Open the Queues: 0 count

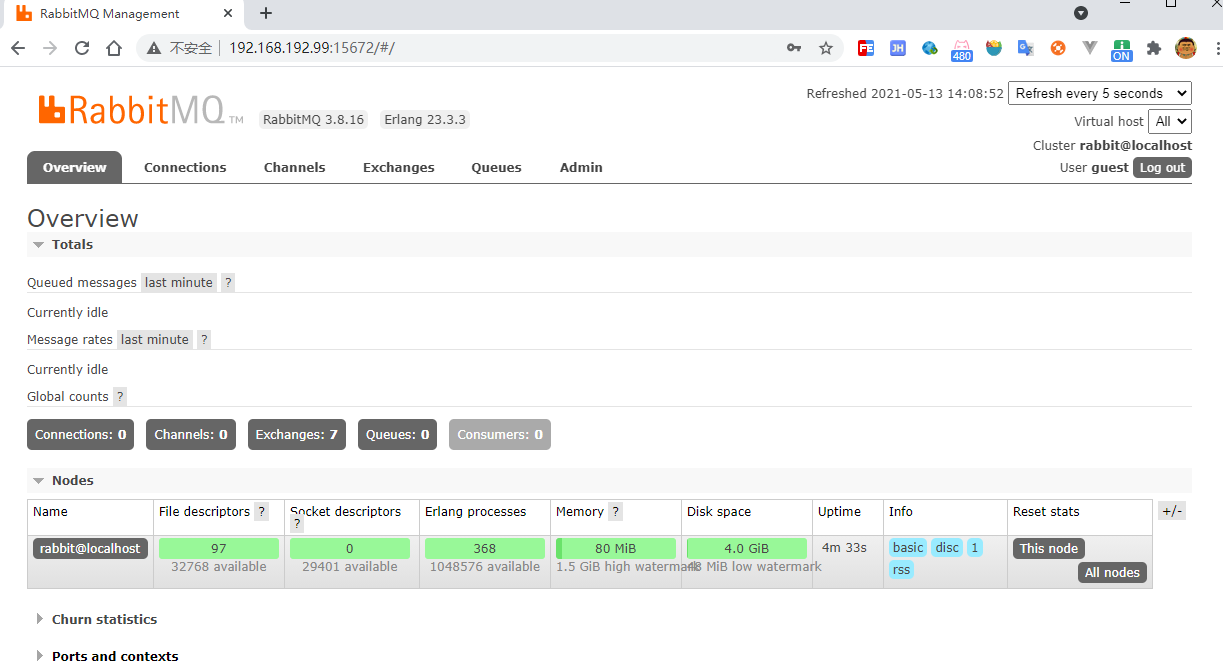click(x=397, y=435)
